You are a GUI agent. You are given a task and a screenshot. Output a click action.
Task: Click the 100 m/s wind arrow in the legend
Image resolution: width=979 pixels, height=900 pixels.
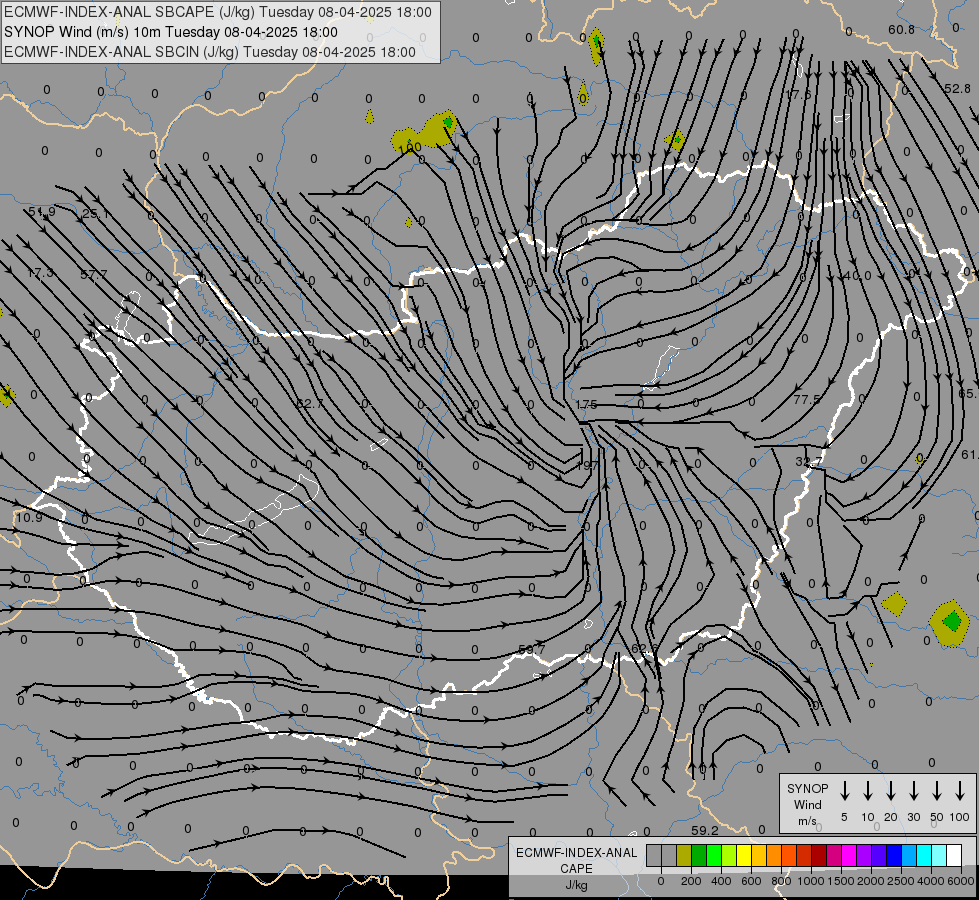pyautogui.click(x=960, y=791)
